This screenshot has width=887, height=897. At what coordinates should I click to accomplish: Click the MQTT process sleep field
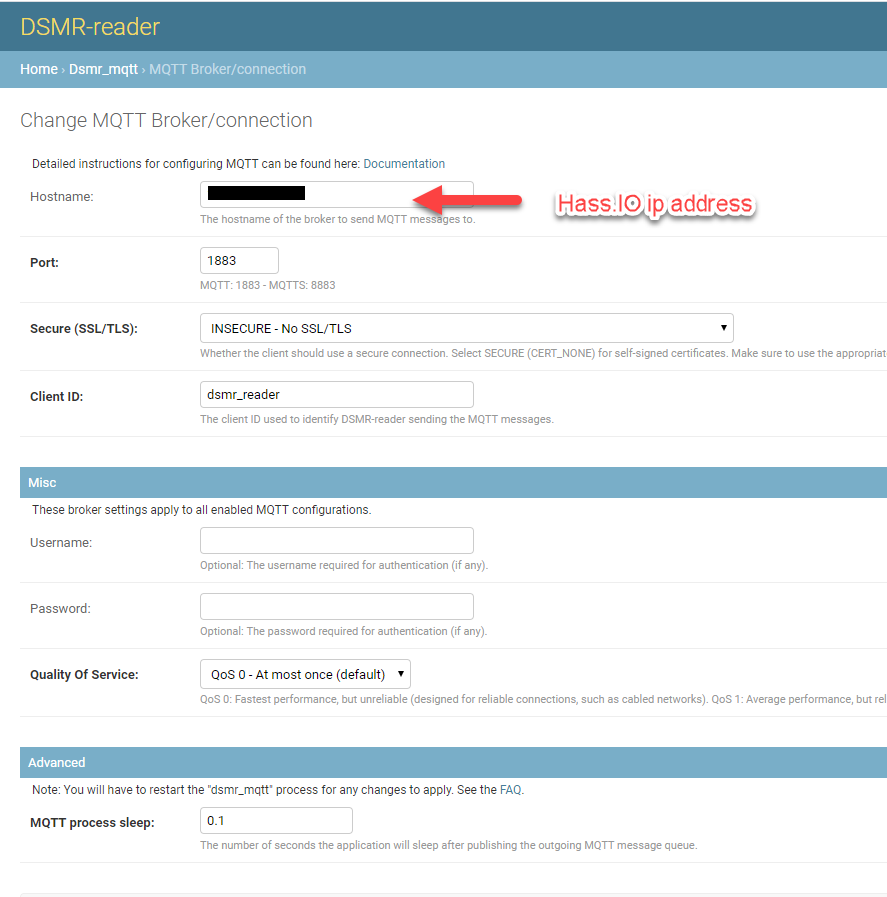[276, 821]
